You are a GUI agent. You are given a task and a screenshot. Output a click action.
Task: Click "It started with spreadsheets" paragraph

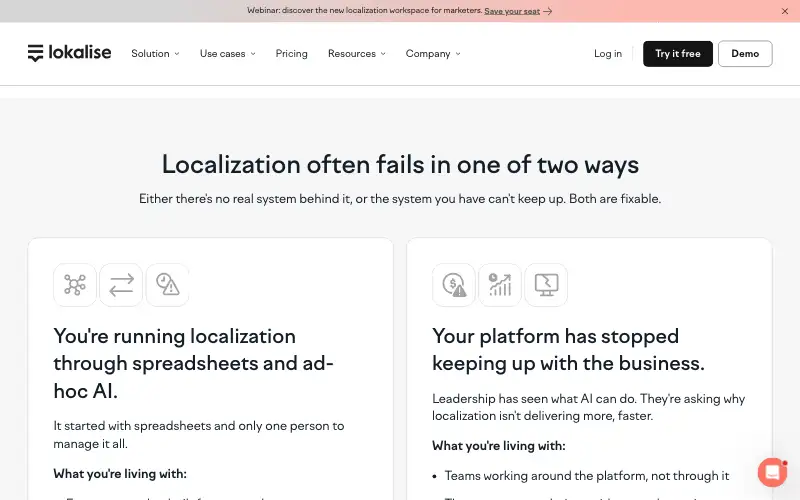point(199,435)
